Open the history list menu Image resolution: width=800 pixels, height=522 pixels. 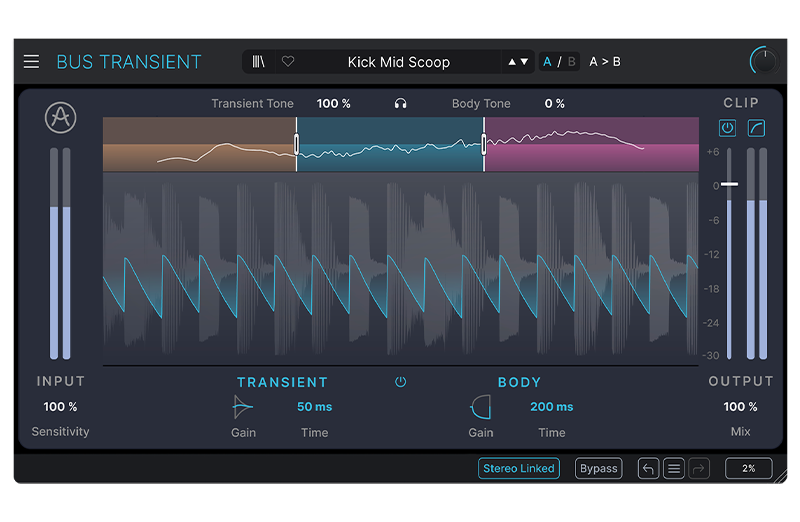click(674, 468)
